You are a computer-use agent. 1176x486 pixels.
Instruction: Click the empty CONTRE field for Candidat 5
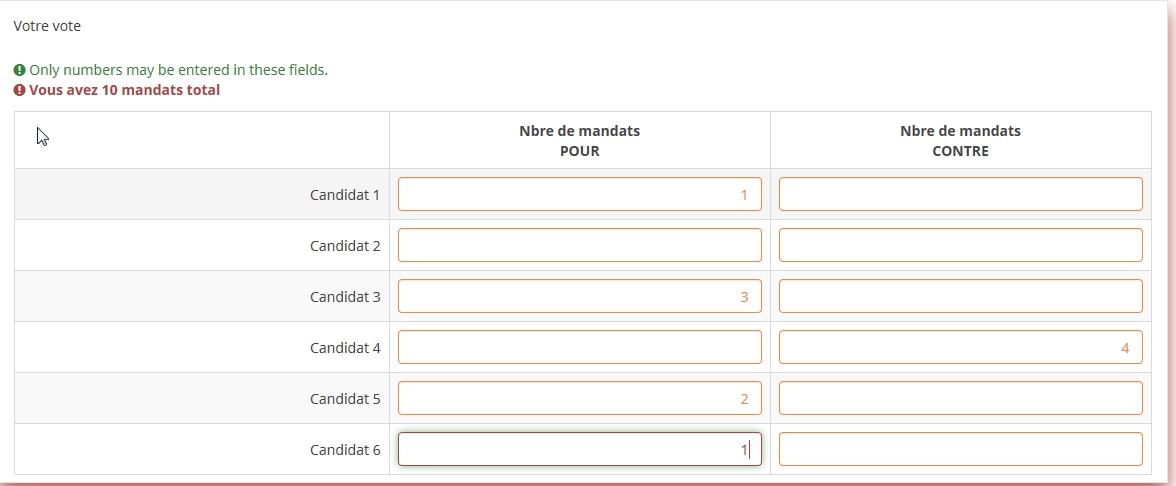click(960, 398)
